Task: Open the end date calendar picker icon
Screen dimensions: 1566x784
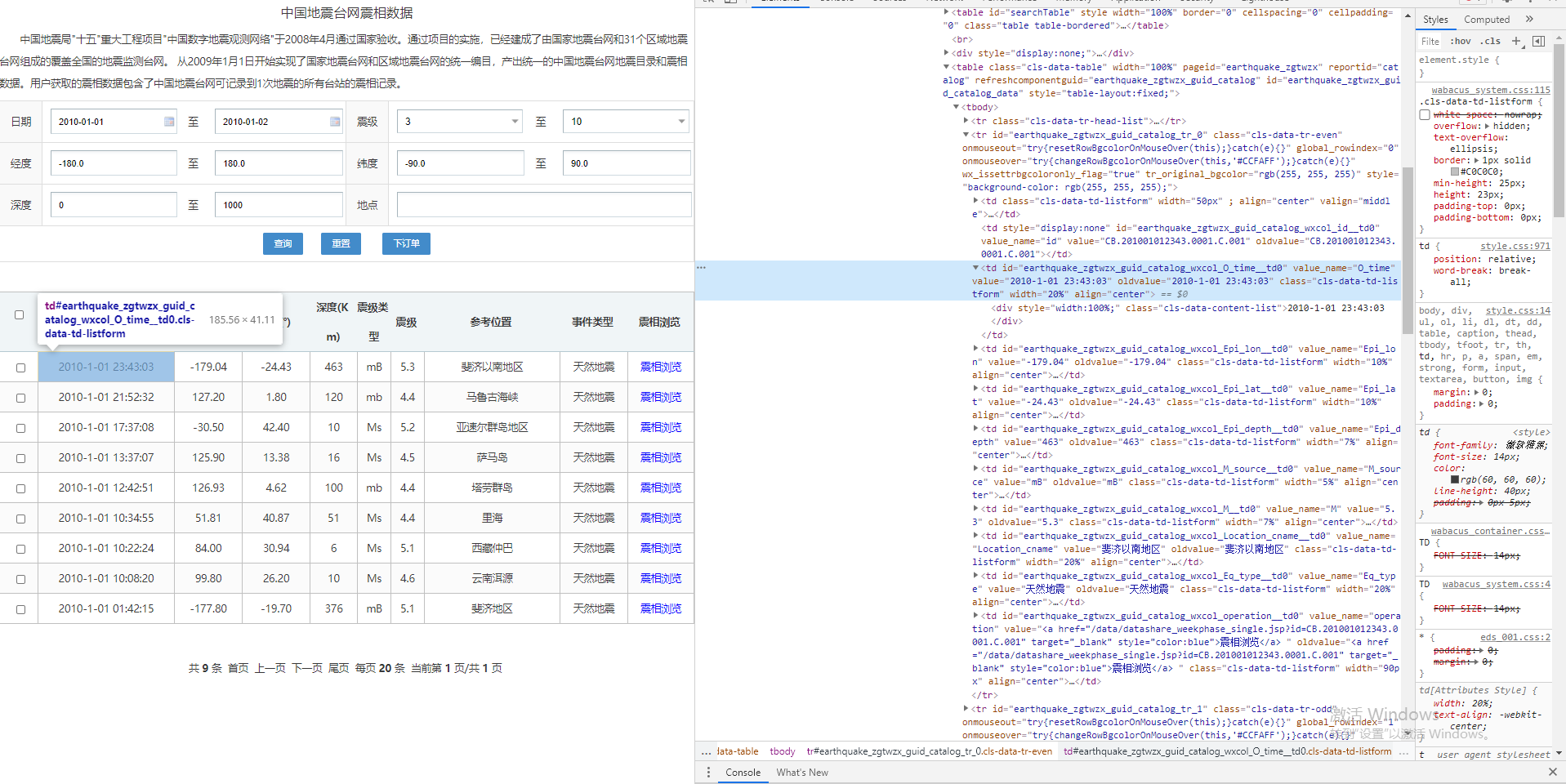Action: 335,122
